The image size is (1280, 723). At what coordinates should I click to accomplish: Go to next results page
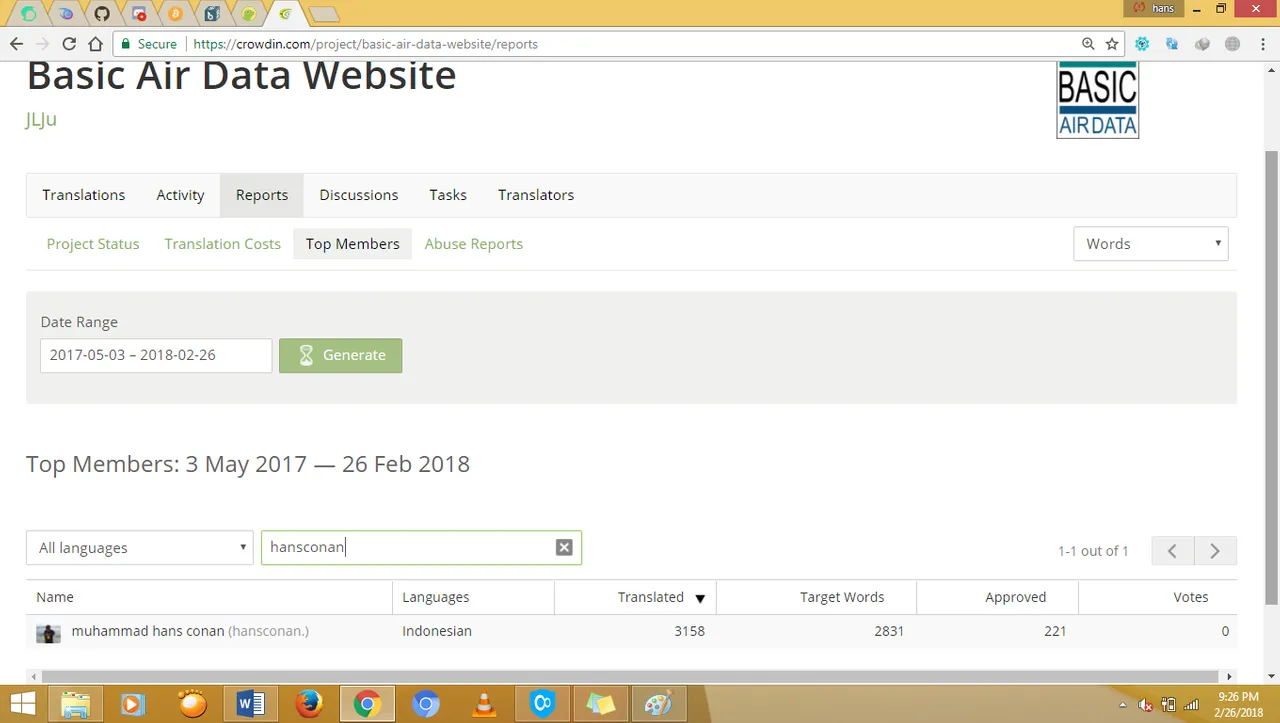click(x=1215, y=551)
